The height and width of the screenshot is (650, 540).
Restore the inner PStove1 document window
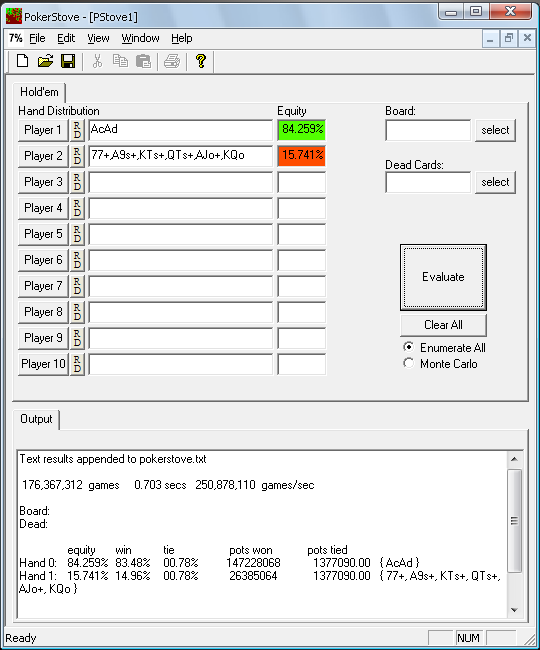(509, 39)
